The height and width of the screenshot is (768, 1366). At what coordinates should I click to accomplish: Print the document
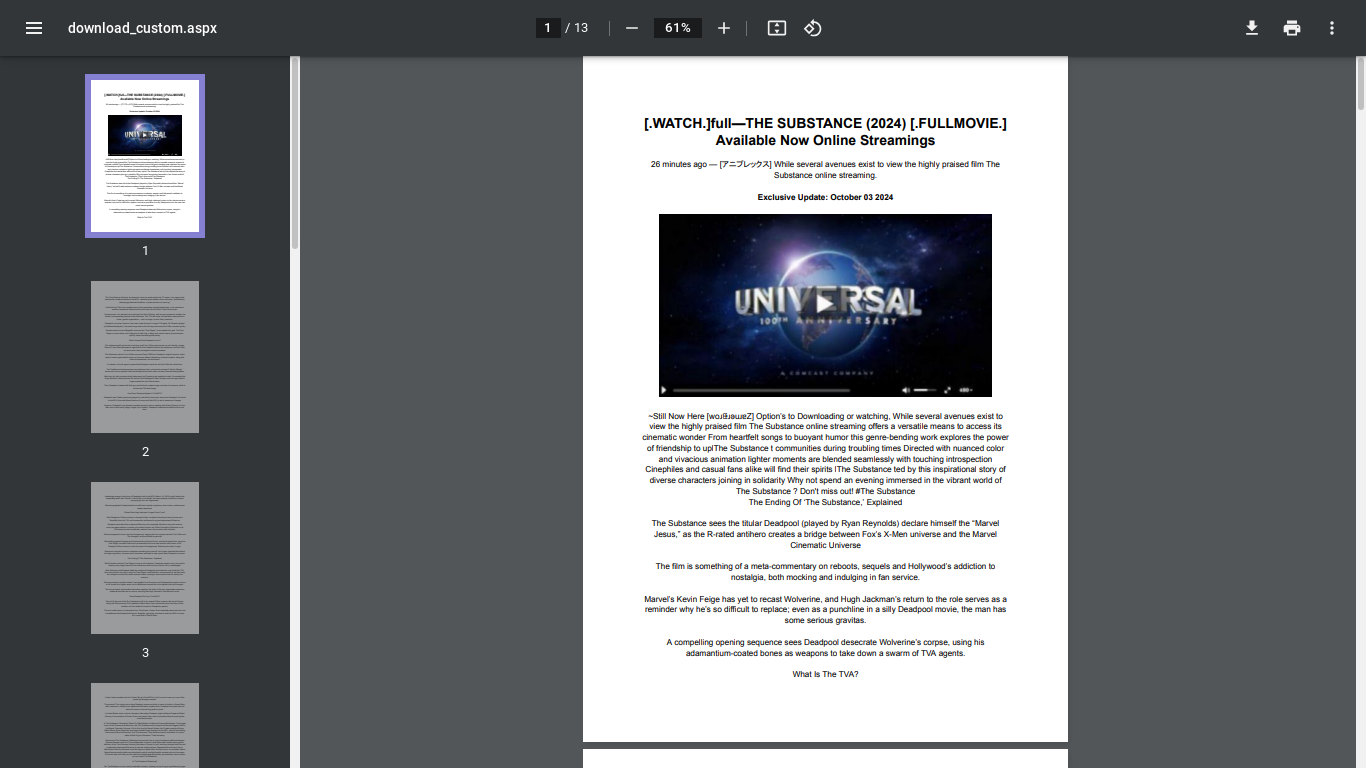[x=1292, y=28]
